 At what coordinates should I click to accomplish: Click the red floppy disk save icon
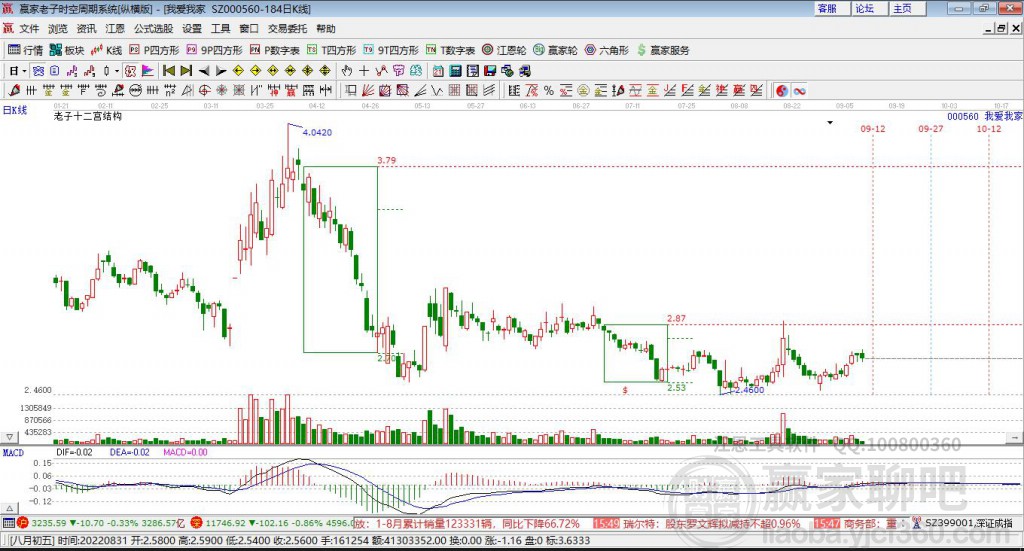point(490,71)
